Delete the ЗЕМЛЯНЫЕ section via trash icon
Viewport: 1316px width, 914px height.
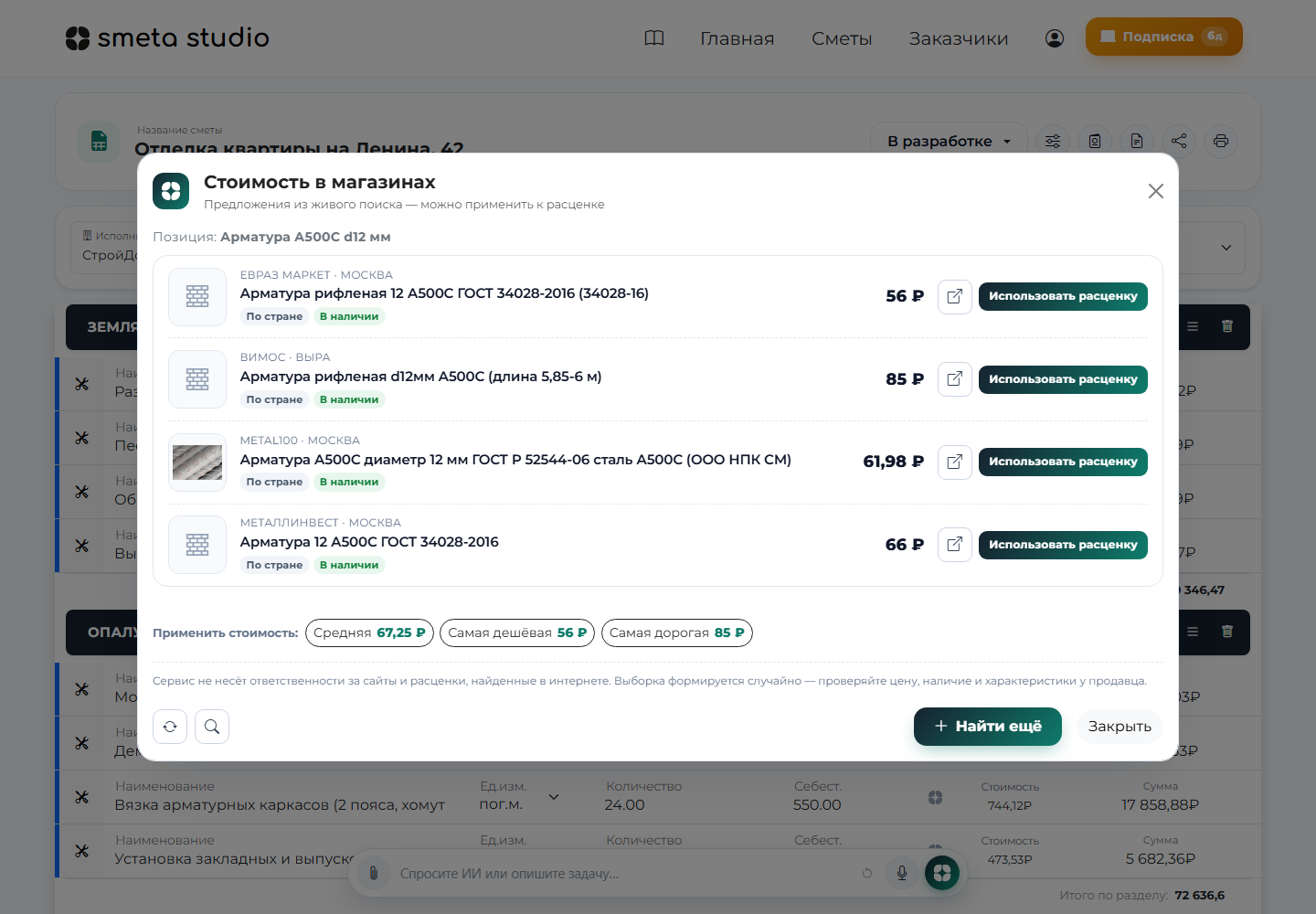1227,326
